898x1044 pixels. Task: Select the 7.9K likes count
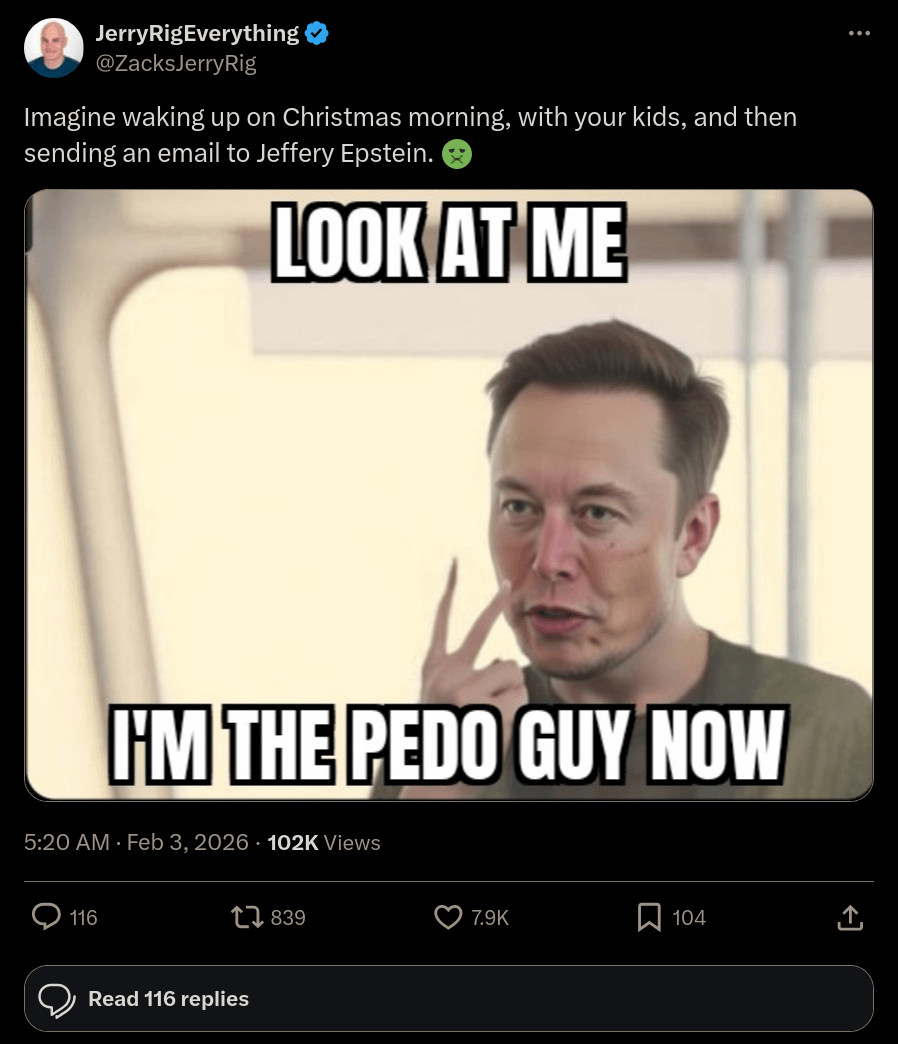pos(489,917)
